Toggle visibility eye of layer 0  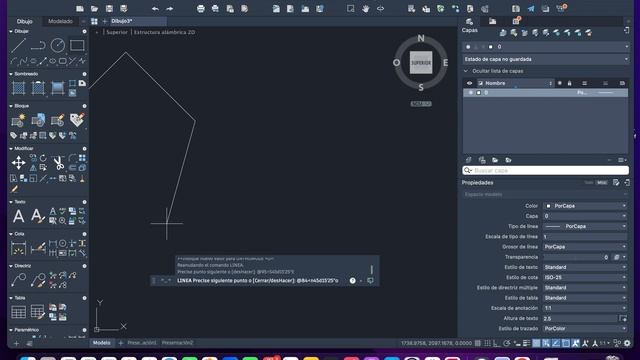[470, 93]
